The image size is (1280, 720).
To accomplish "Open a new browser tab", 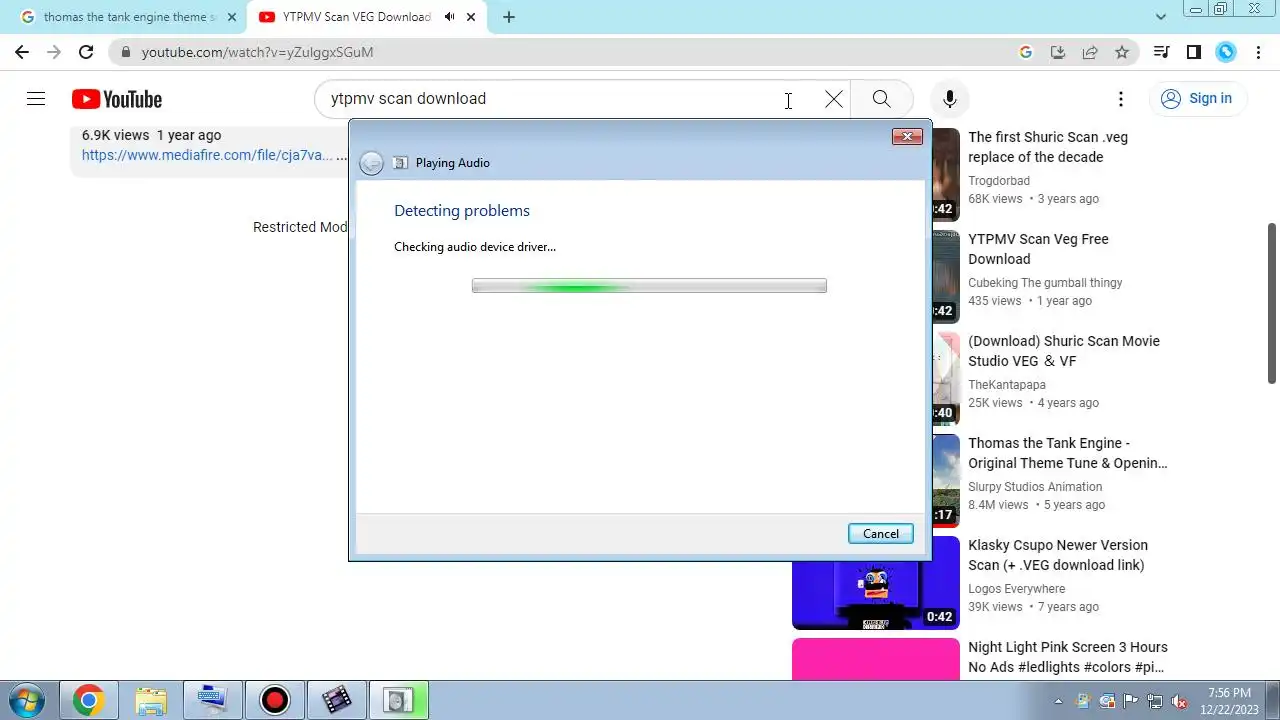I will pos(509,17).
